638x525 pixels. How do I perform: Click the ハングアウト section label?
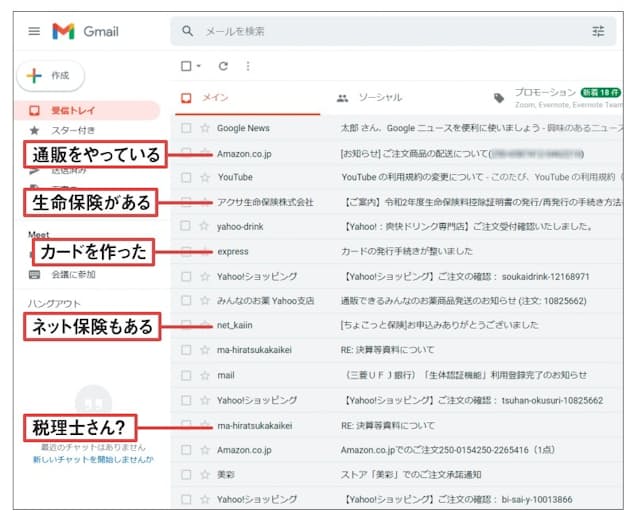point(54,304)
